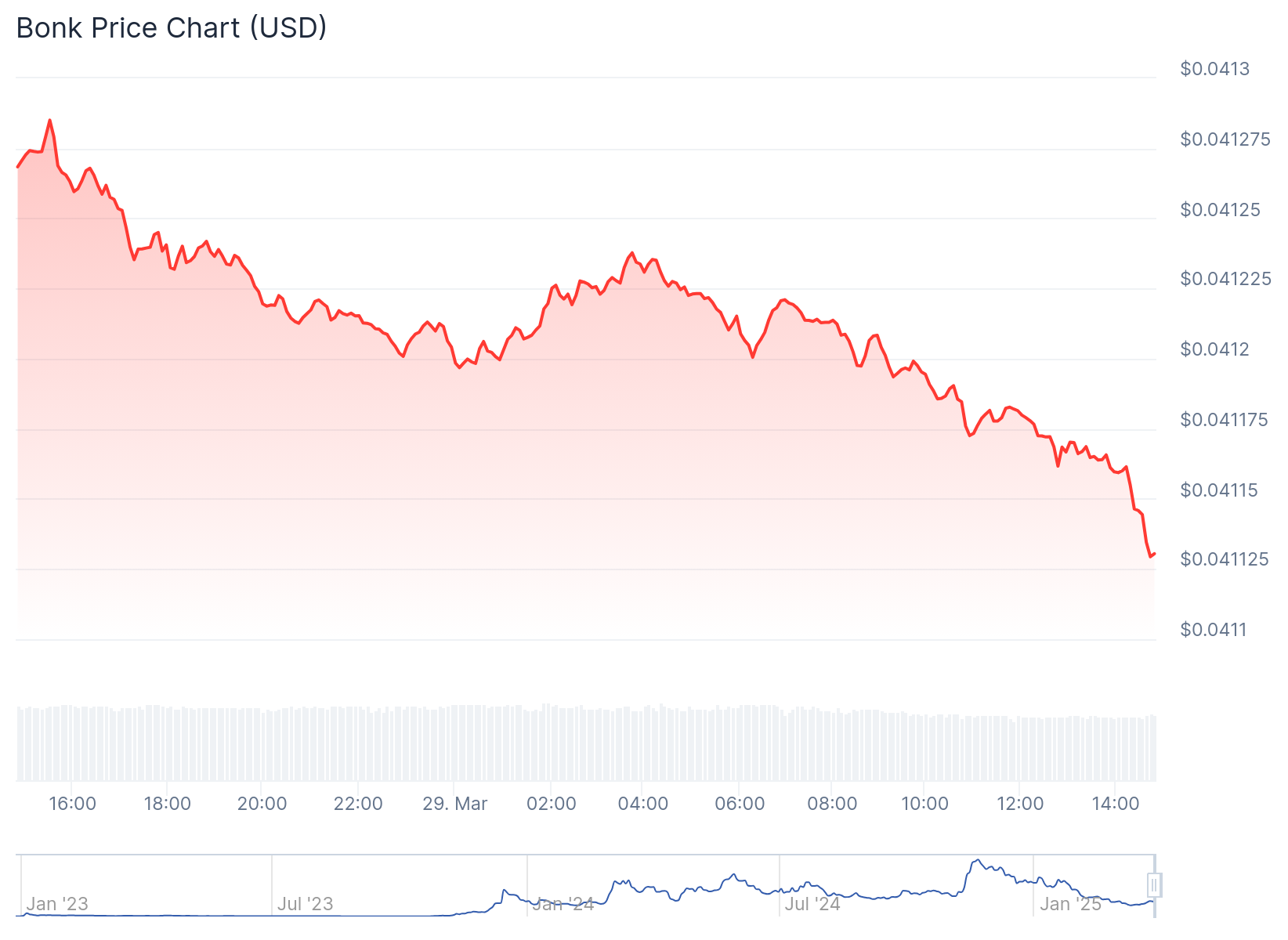Click Jan '25 label in navigator timeline
1288x940 pixels.
coord(1070,904)
